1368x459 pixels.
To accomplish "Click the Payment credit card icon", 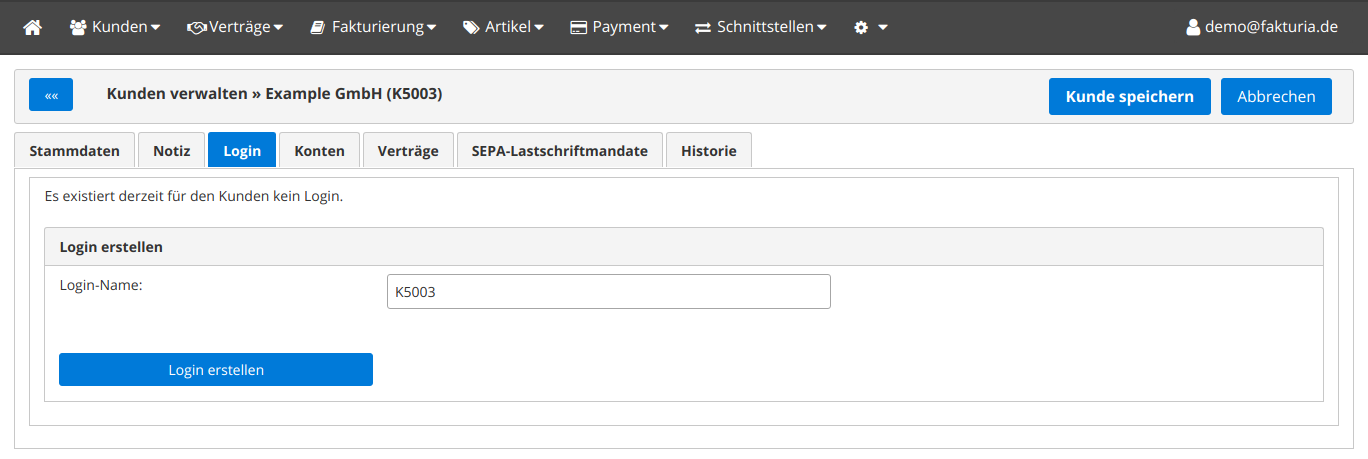I will coord(578,27).
